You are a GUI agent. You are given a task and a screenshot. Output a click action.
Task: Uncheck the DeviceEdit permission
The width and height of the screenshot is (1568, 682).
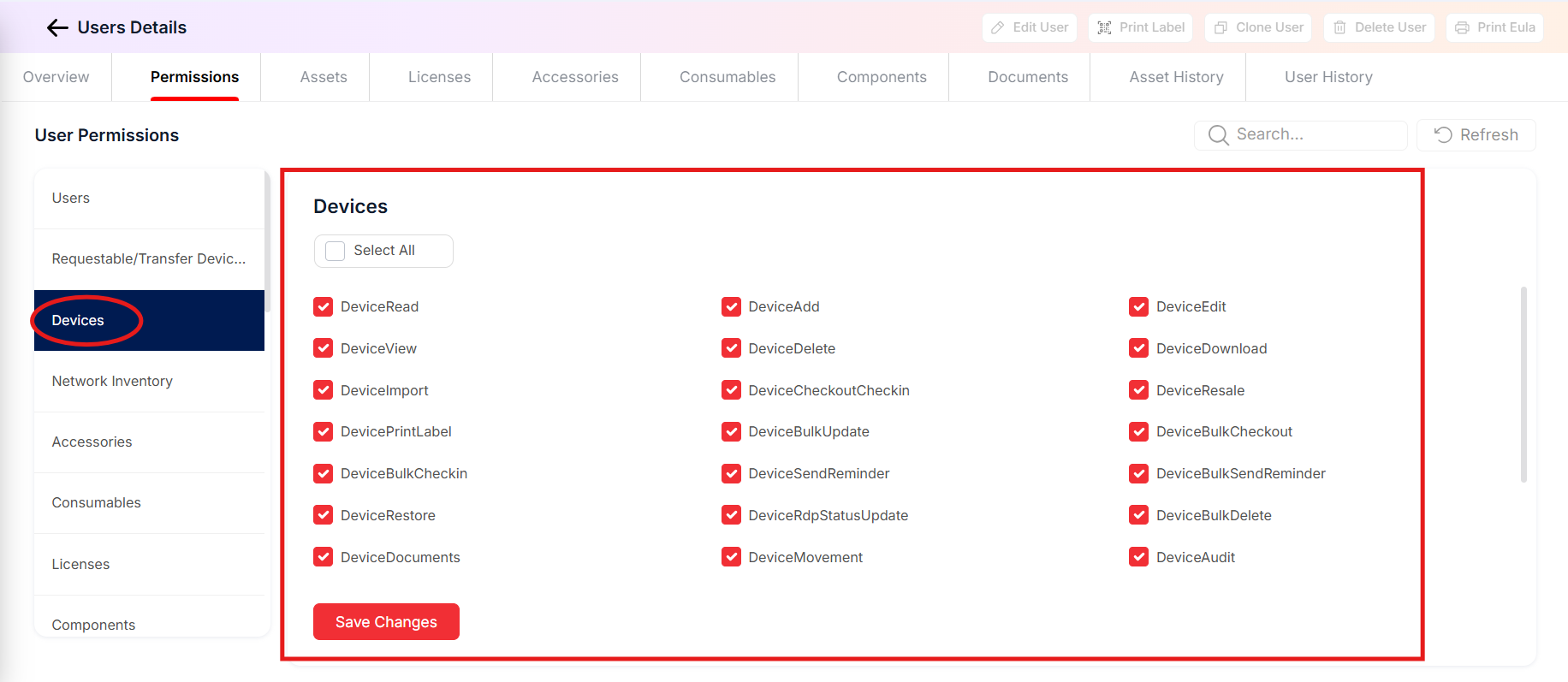click(1138, 306)
